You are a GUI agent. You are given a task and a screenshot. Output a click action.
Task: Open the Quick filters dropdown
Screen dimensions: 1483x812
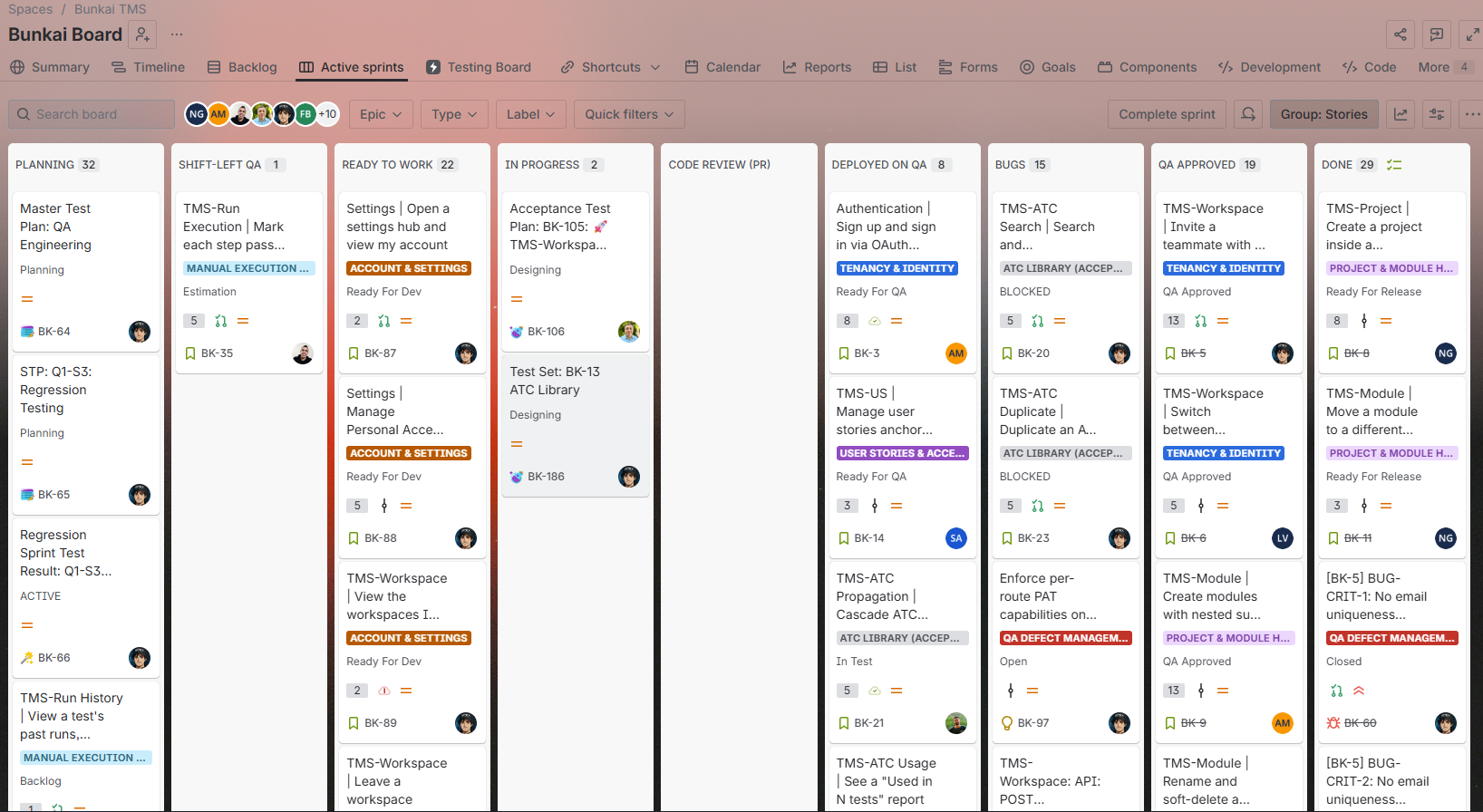point(629,114)
